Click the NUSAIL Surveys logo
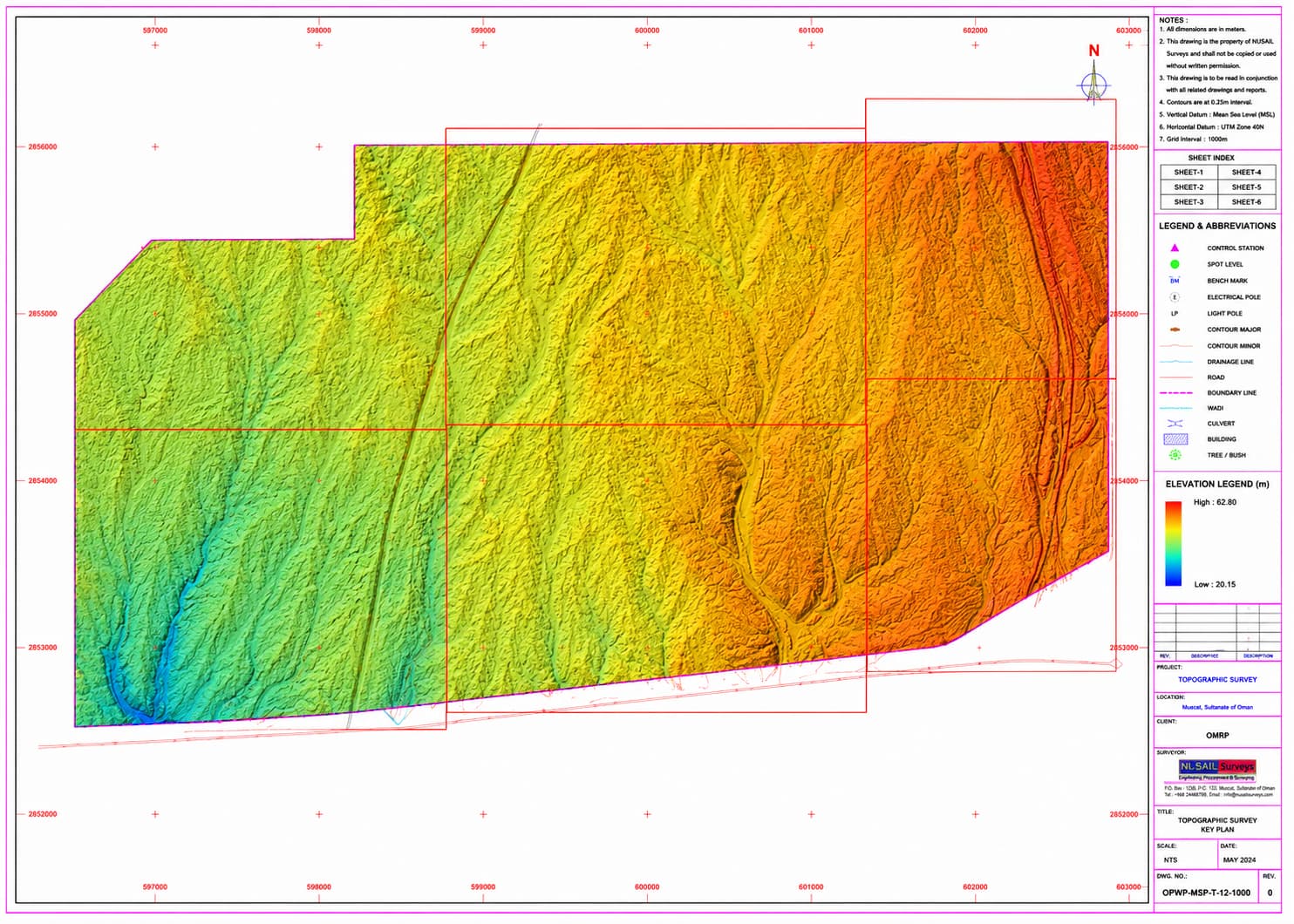The height and width of the screenshot is (924, 1294). (1217, 770)
